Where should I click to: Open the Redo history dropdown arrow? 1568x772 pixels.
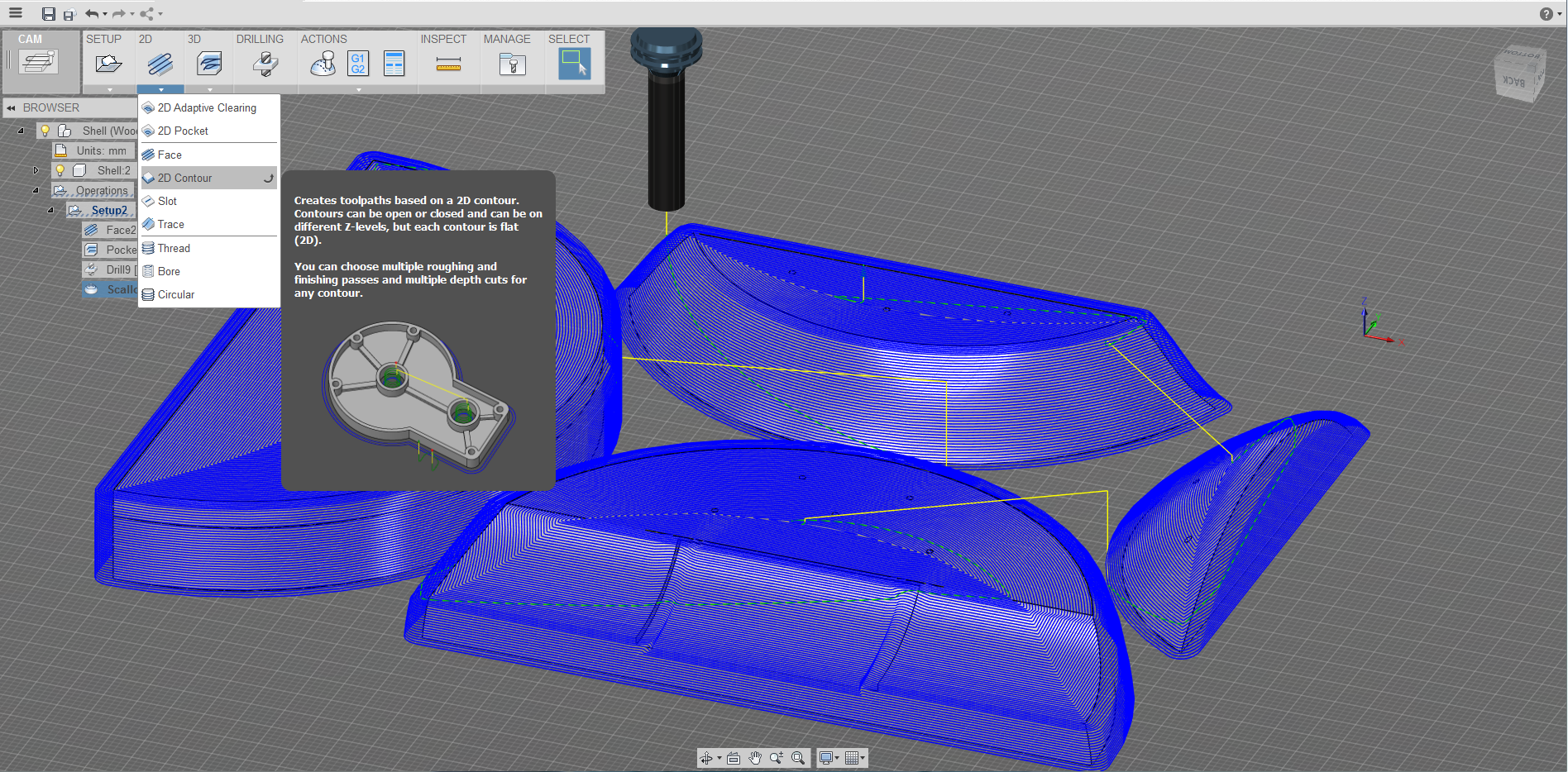point(132,14)
